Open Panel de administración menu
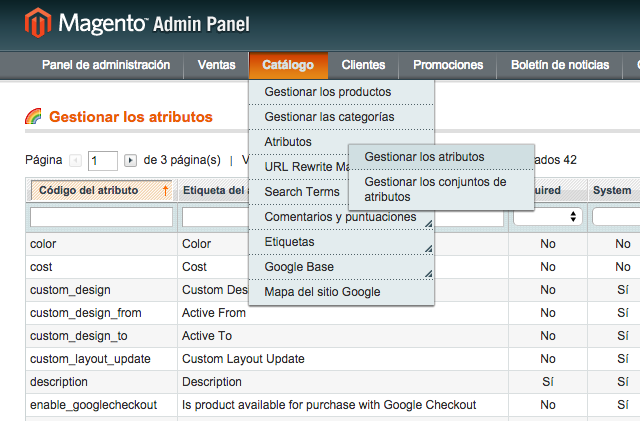This screenshot has height=421, width=640. [106, 65]
